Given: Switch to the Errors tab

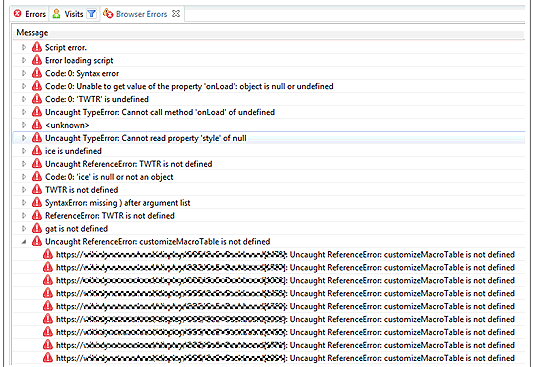Looking at the screenshot, I should [30, 14].
